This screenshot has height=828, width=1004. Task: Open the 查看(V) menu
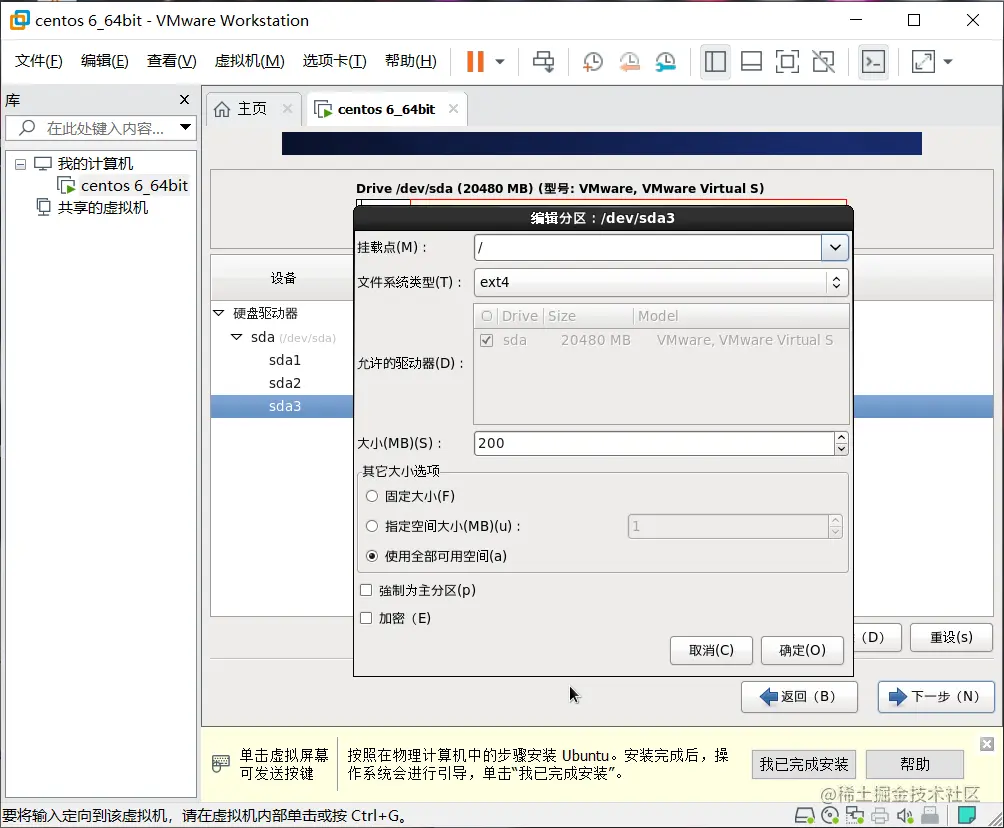point(172,61)
